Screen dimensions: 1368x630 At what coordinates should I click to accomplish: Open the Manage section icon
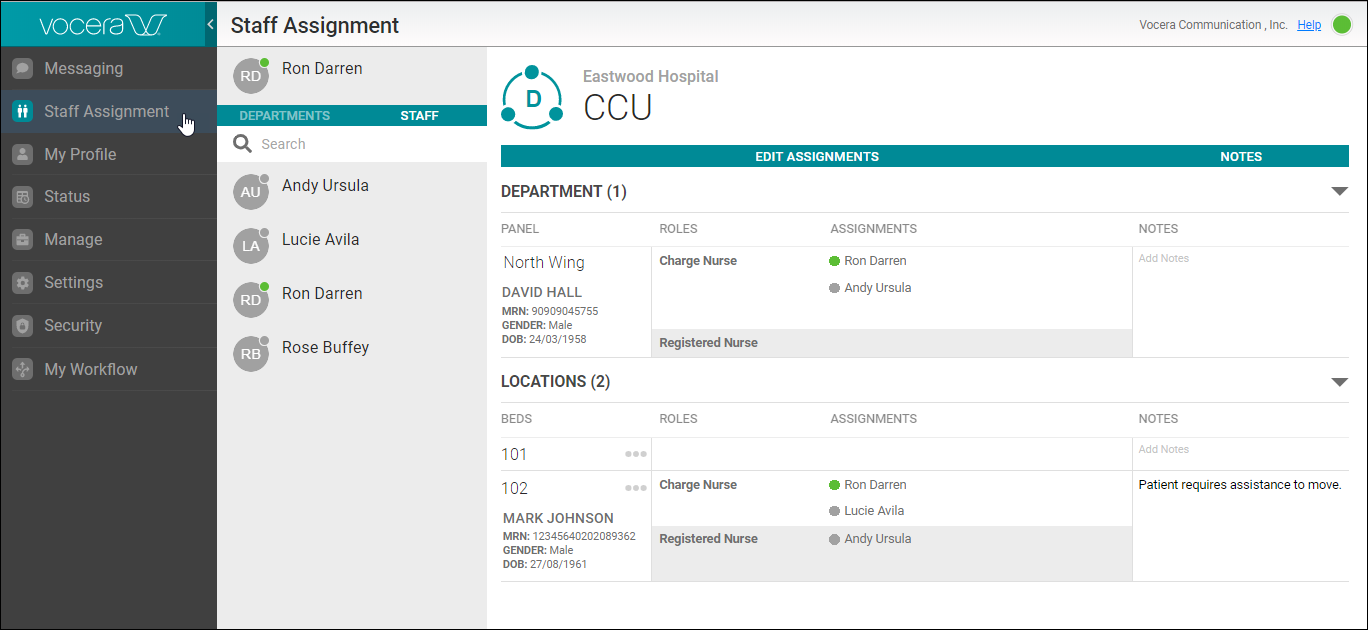pos(22,240)
